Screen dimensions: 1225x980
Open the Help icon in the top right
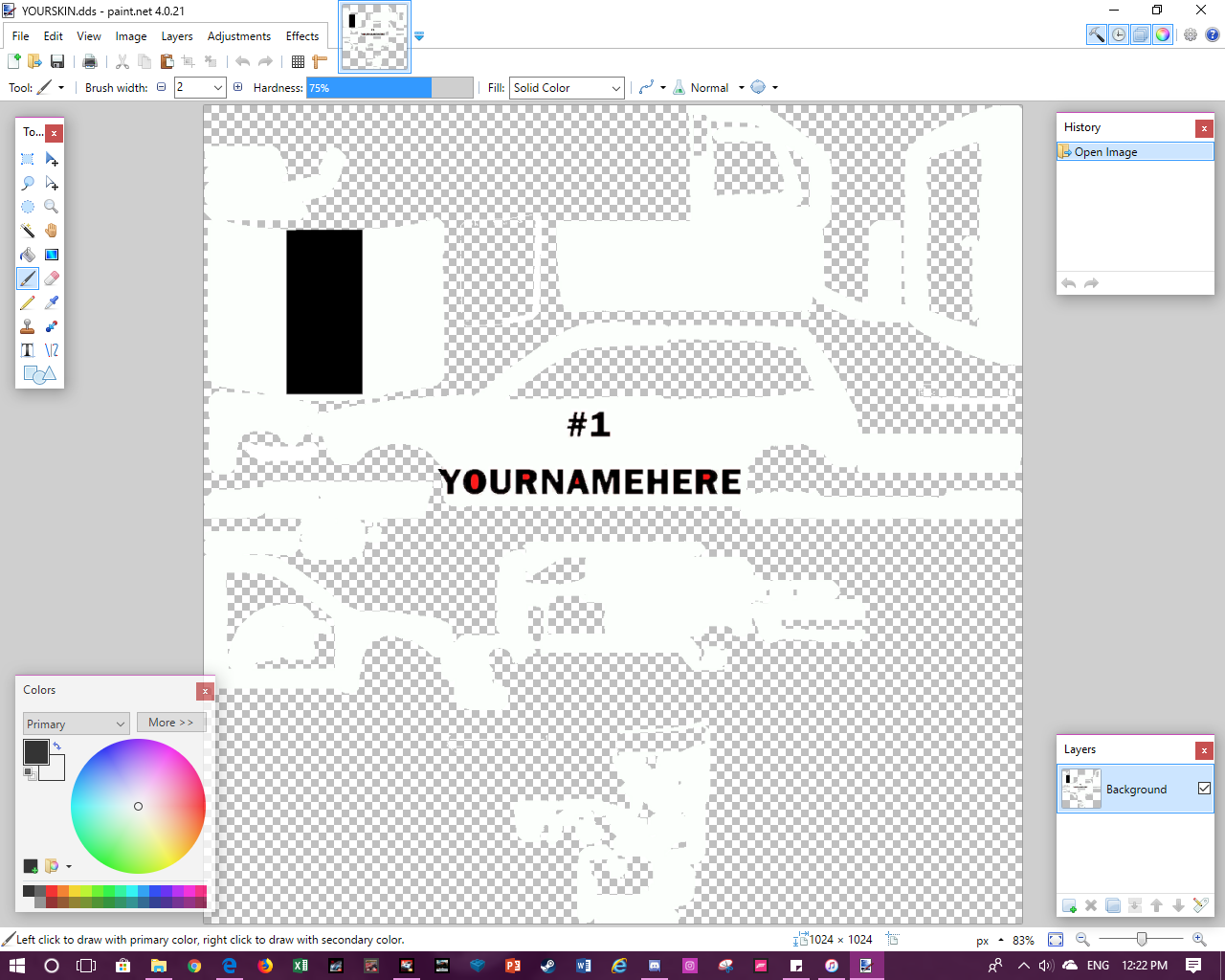pyautogui.click(x=1212, y=34)
